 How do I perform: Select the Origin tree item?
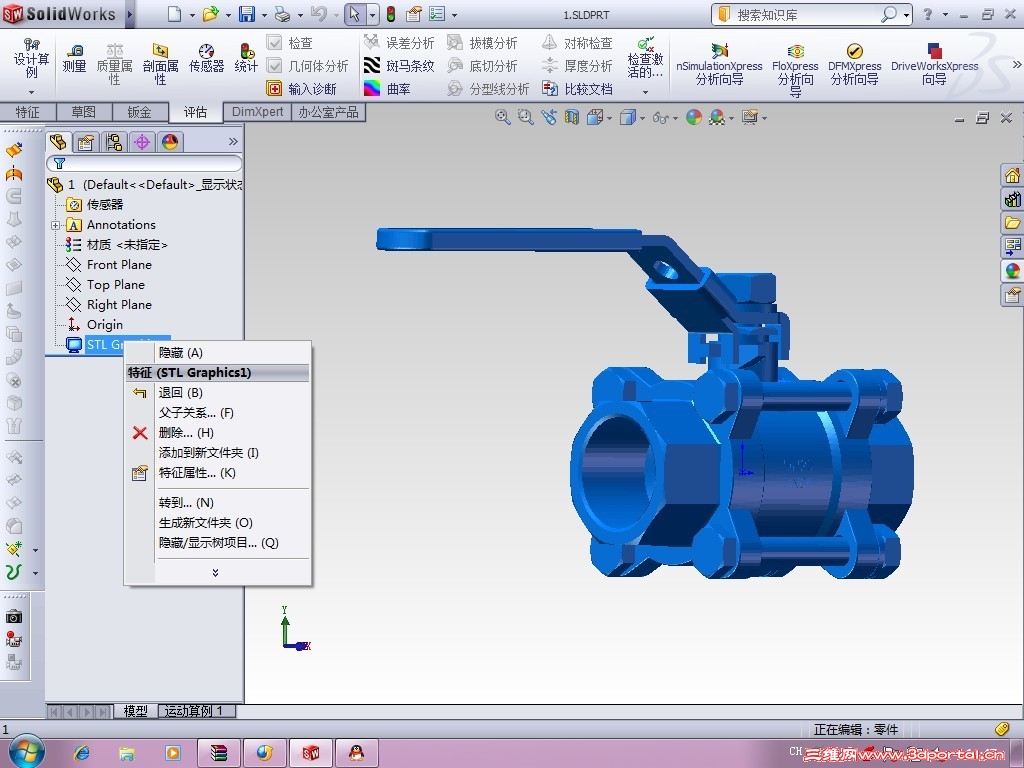(95, 325)
